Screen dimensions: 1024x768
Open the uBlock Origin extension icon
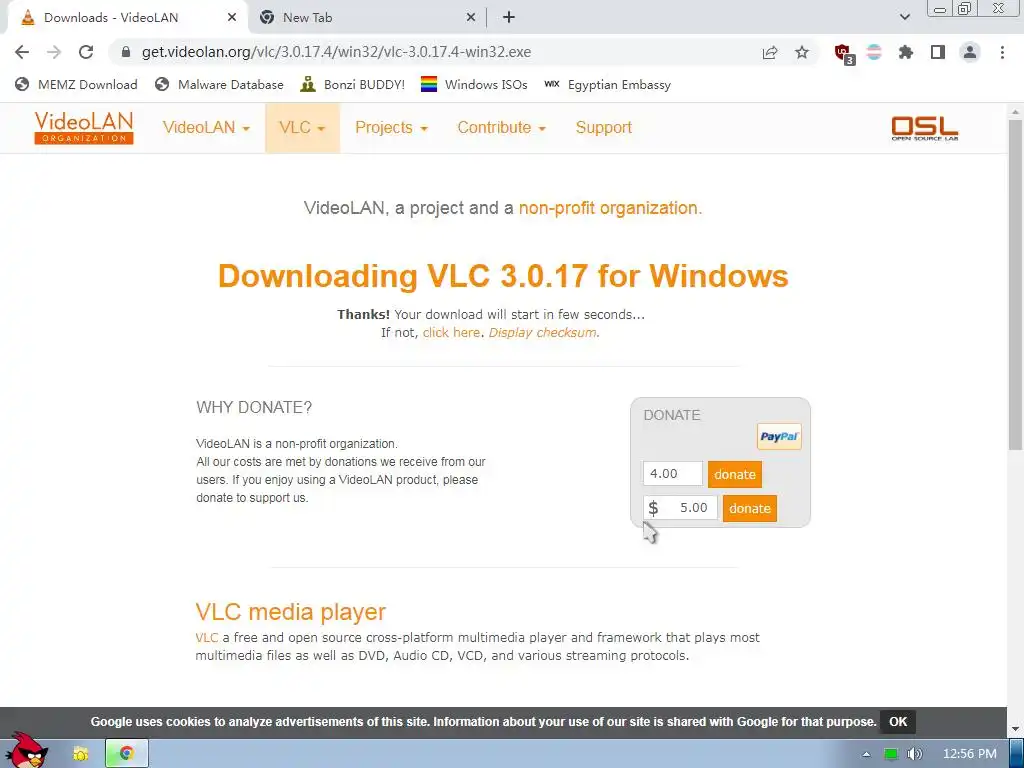[844, 53]
